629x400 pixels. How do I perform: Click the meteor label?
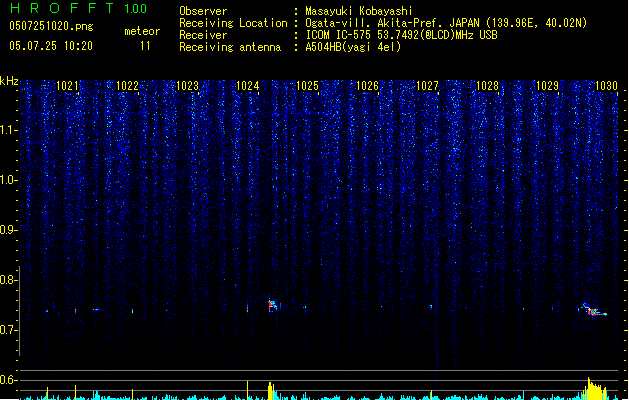142,31
